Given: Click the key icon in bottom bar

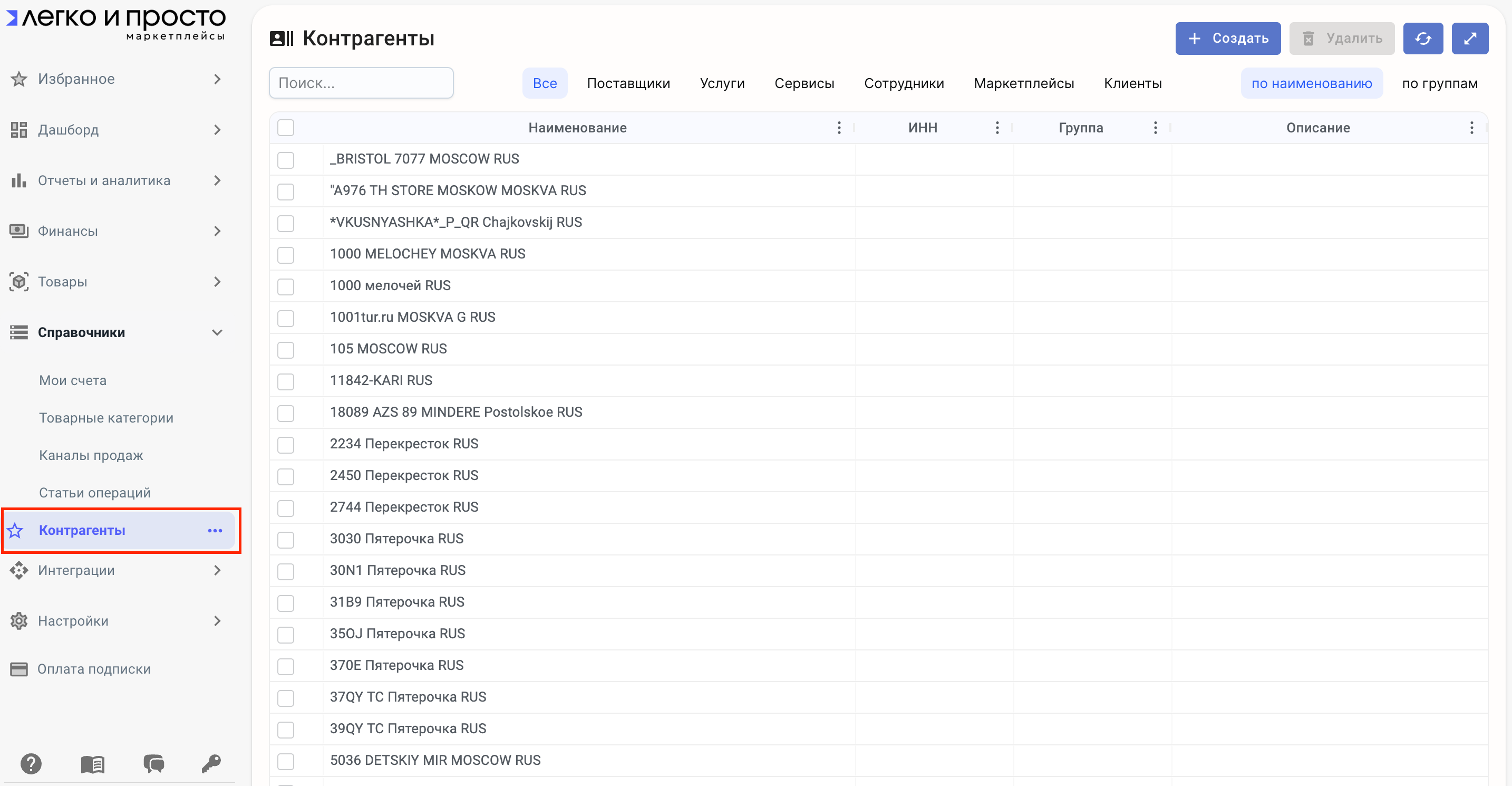Looking at the screenshot, I should point(211,763).
